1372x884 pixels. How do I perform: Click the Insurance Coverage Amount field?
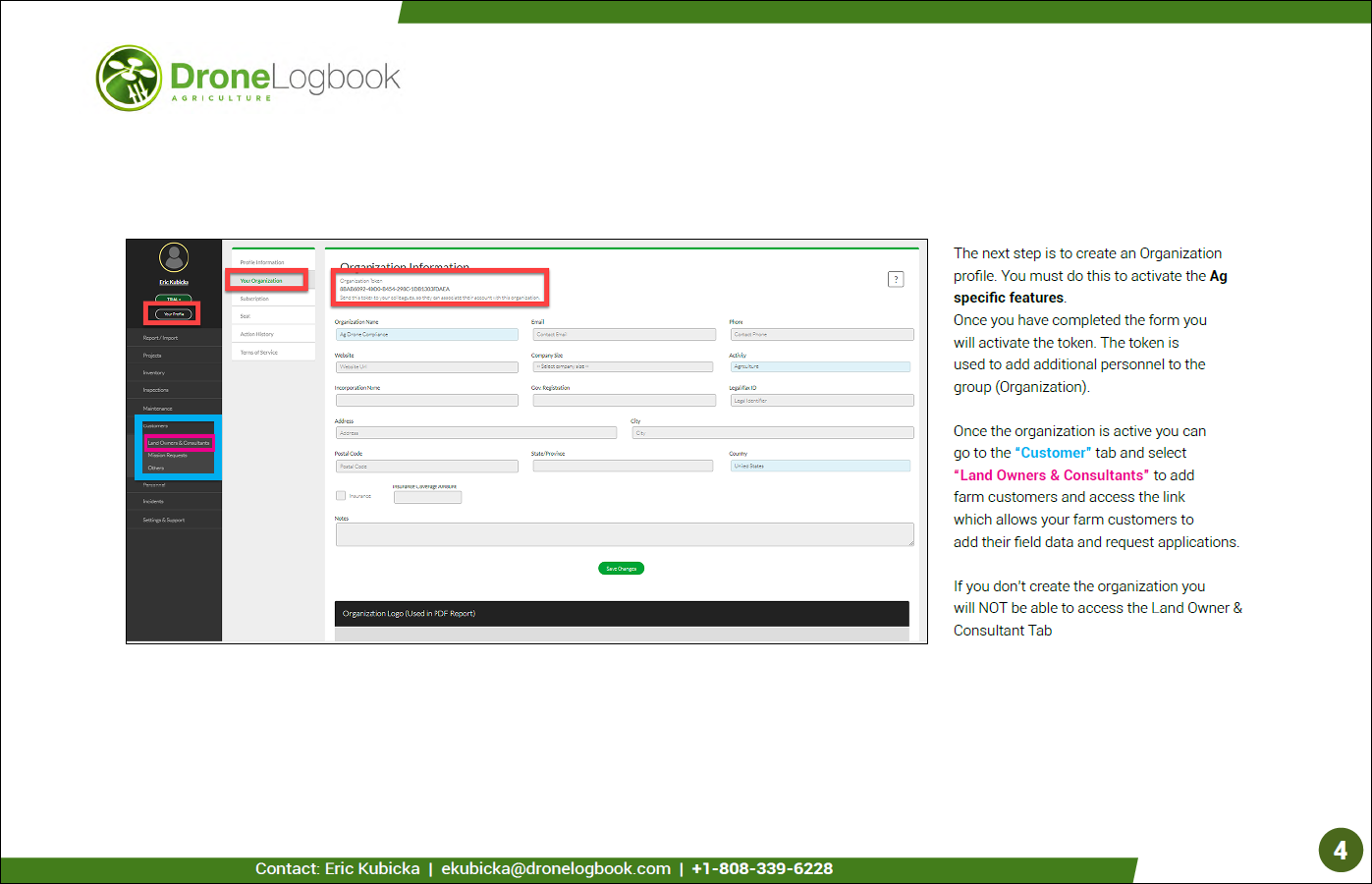pos(427,498)
